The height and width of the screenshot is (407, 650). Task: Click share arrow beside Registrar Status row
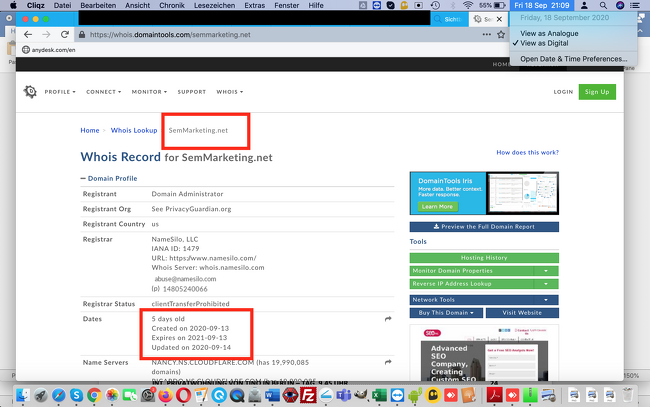point(387,303)
